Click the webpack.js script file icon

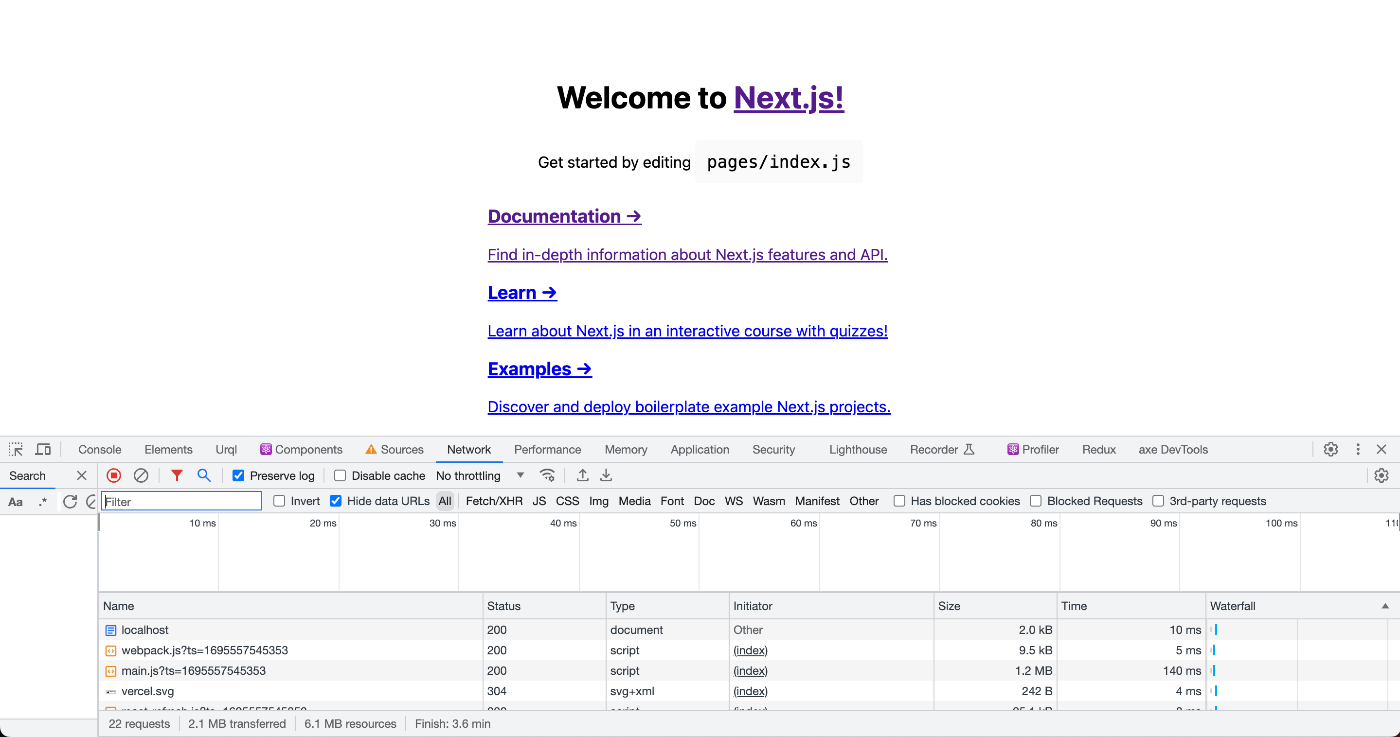[x=111, y=650]
